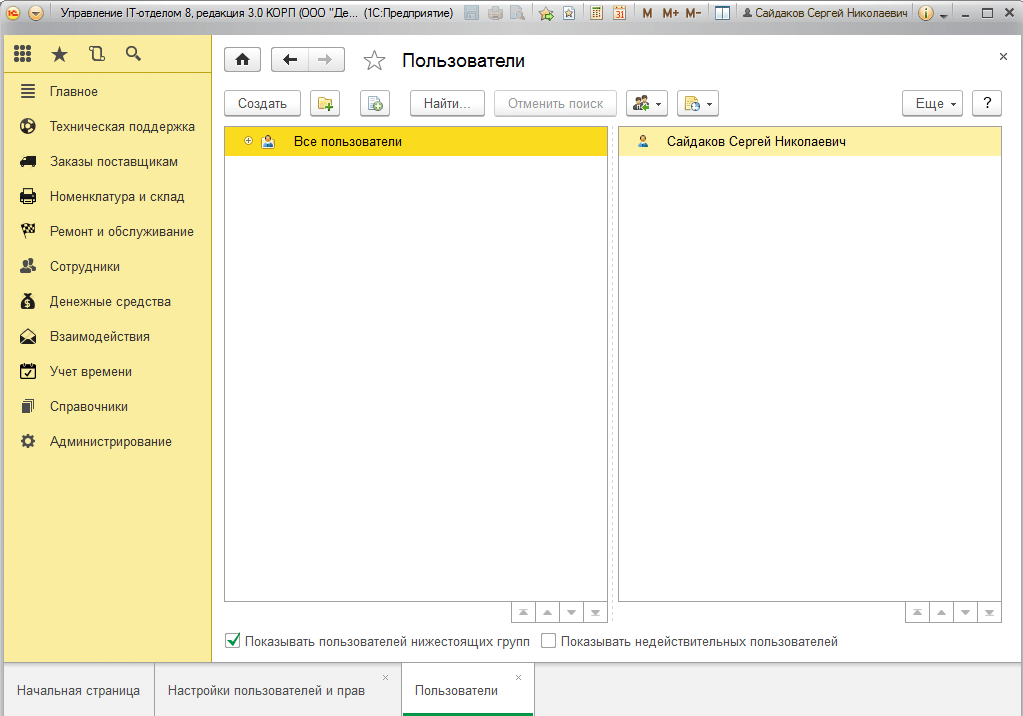Jump to first row in groups list
1023x716 pixels.
coord(523,612)
